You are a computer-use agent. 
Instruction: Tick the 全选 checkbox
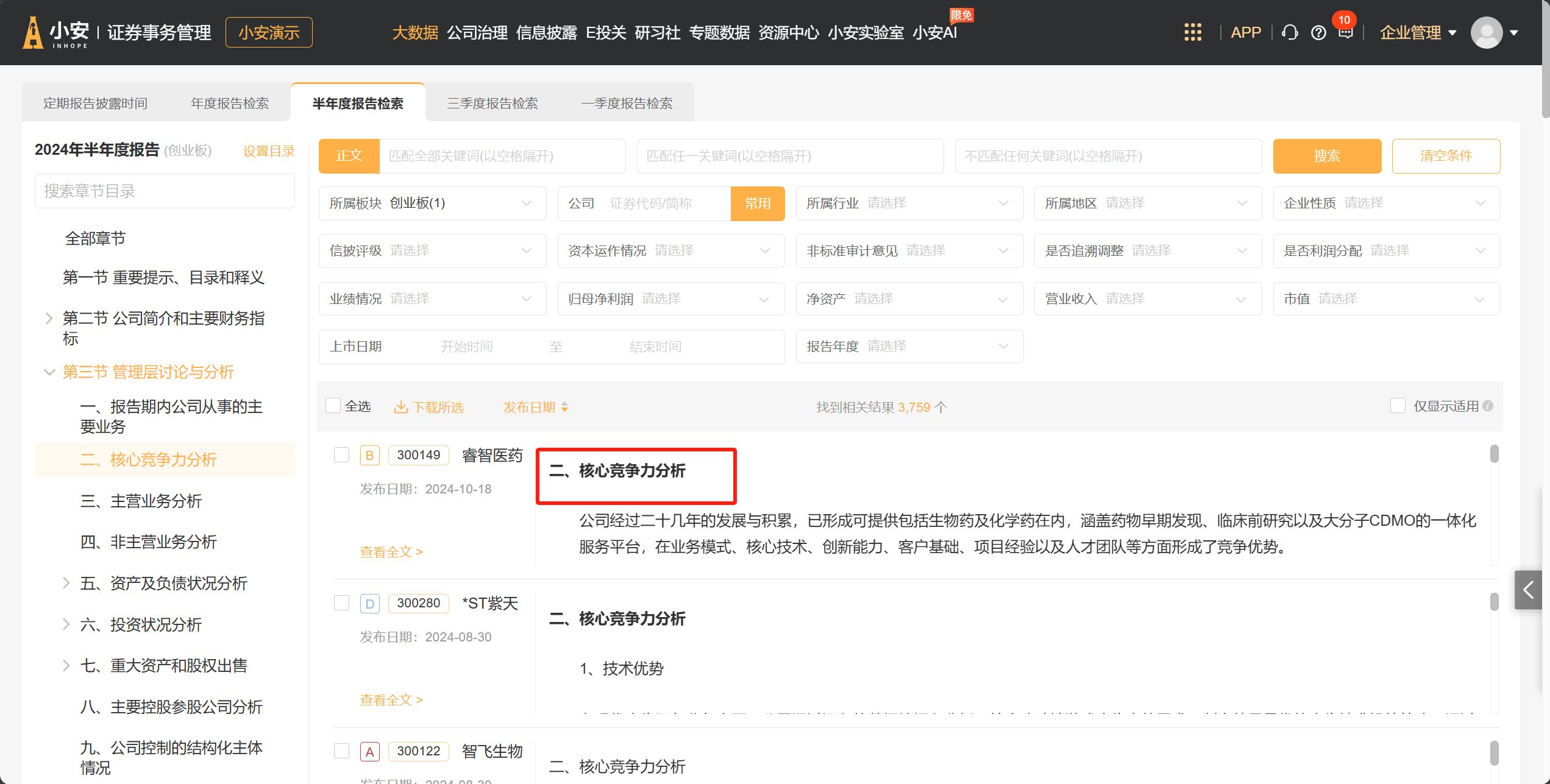click(333, 406)
